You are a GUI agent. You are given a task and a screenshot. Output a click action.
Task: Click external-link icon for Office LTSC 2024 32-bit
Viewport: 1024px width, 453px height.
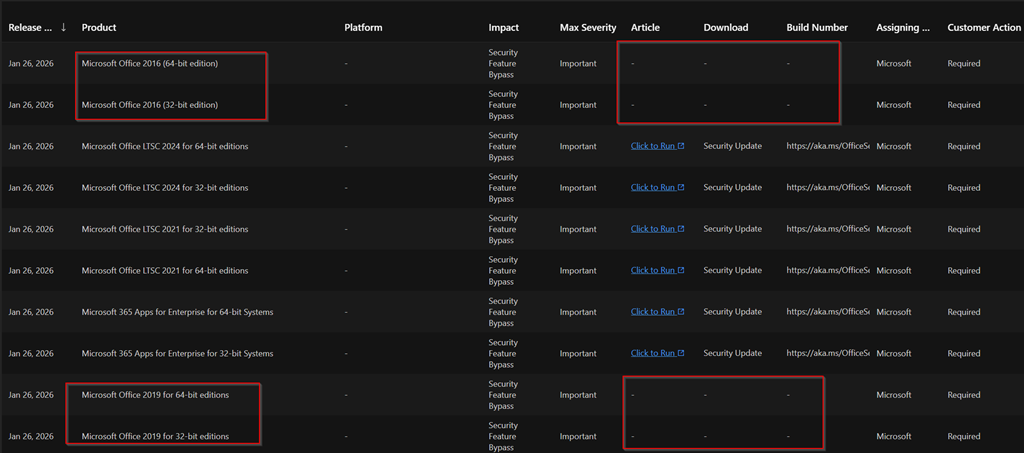click(681, 188)
